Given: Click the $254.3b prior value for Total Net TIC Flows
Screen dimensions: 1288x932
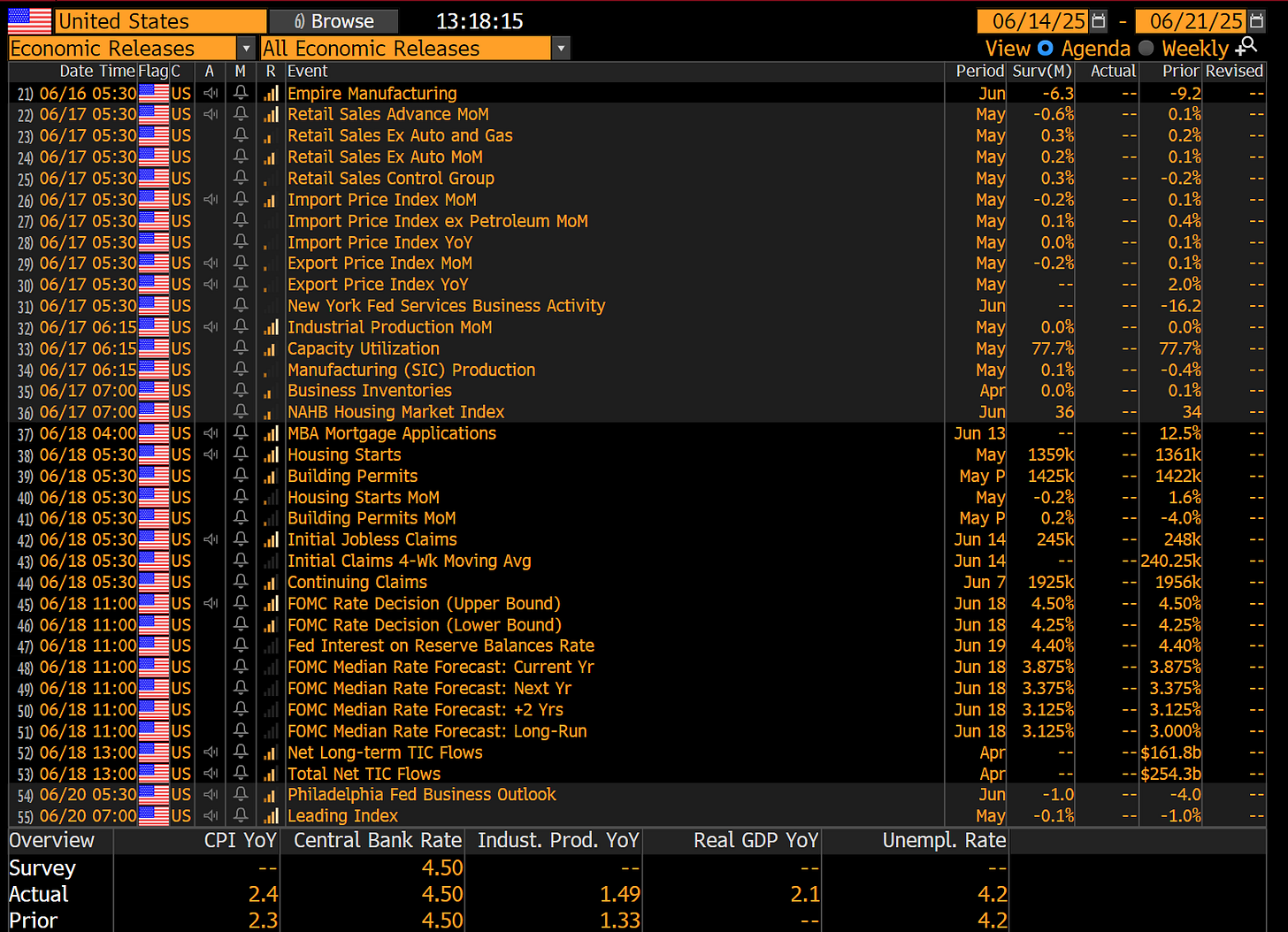Looking at the screenshot, I should (1171, 774).
